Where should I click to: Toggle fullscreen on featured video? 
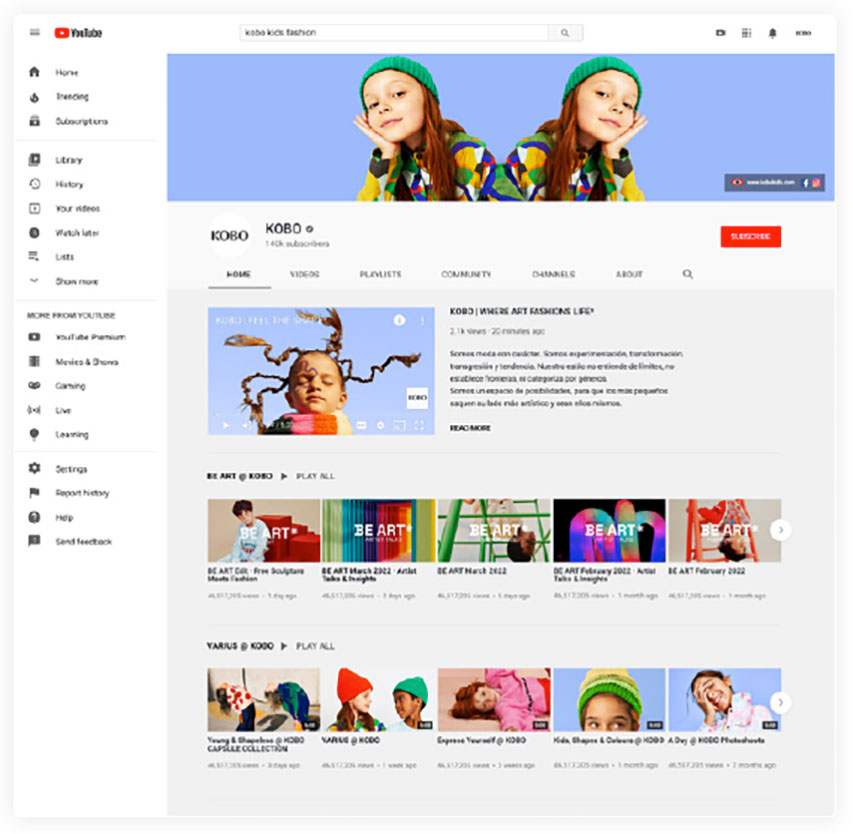419,425
